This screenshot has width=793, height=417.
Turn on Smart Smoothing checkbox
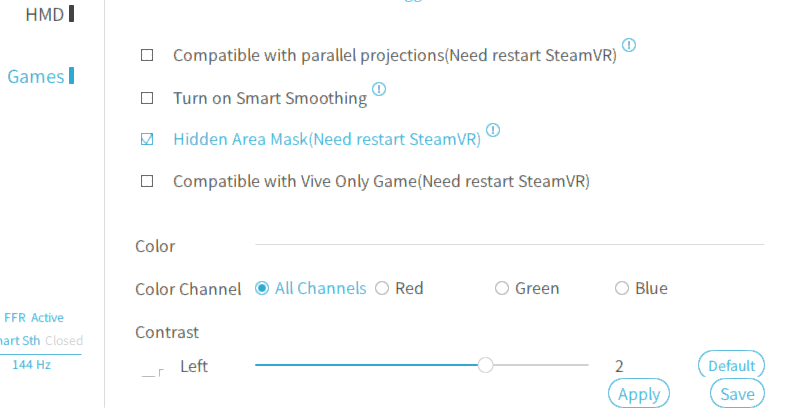147,98
